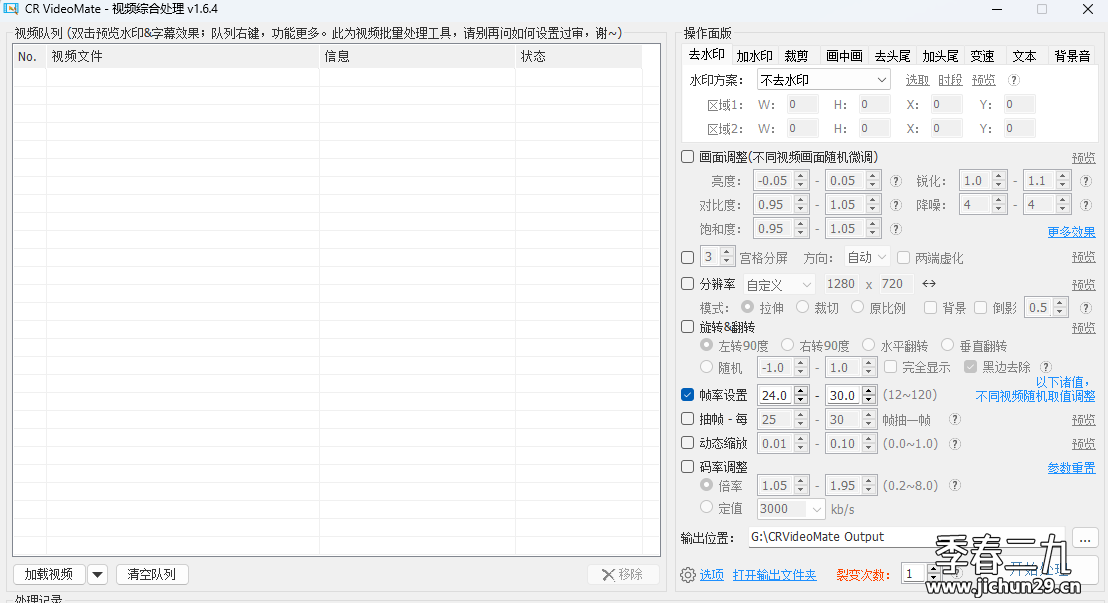Click the 打开输出文件夹 link
This screenshot has width=1108, height=603.
pyautogui.click(x=774, y=575)
